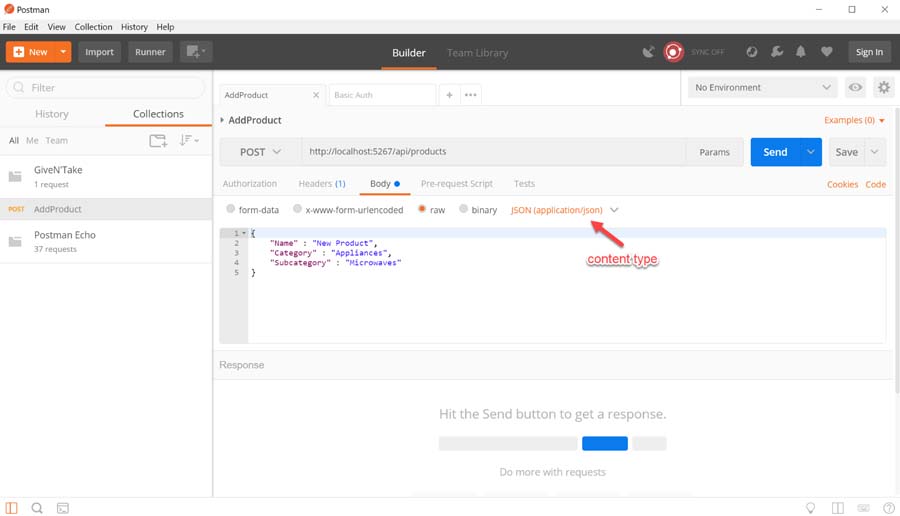Screen dimensions: 900x516
Task: Click the new window icon in toolbar
Action: [x=195, y=52]
